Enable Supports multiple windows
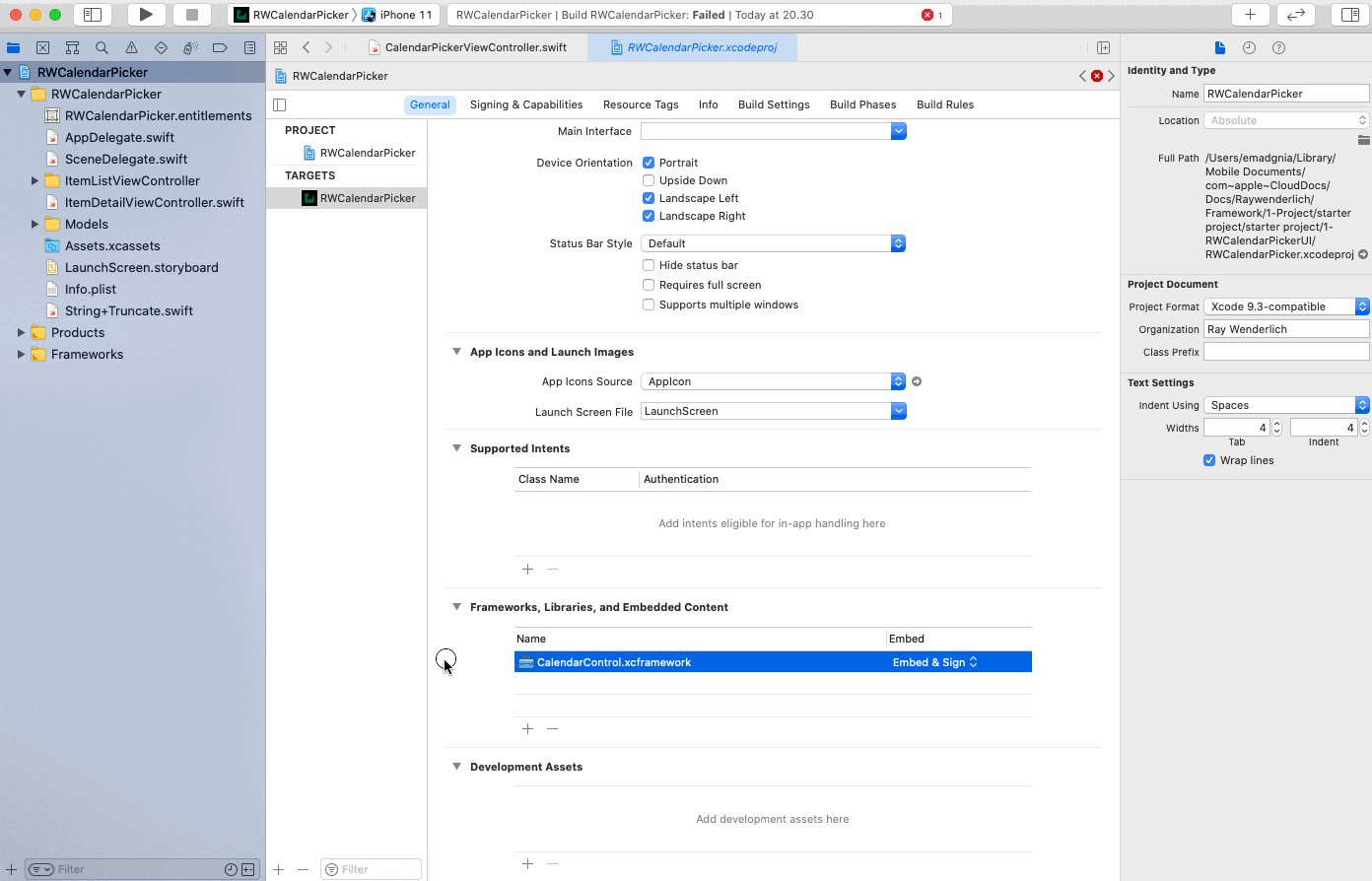Image resolution: width=1372 pixels, height=881 pixels. coord(649,305)
